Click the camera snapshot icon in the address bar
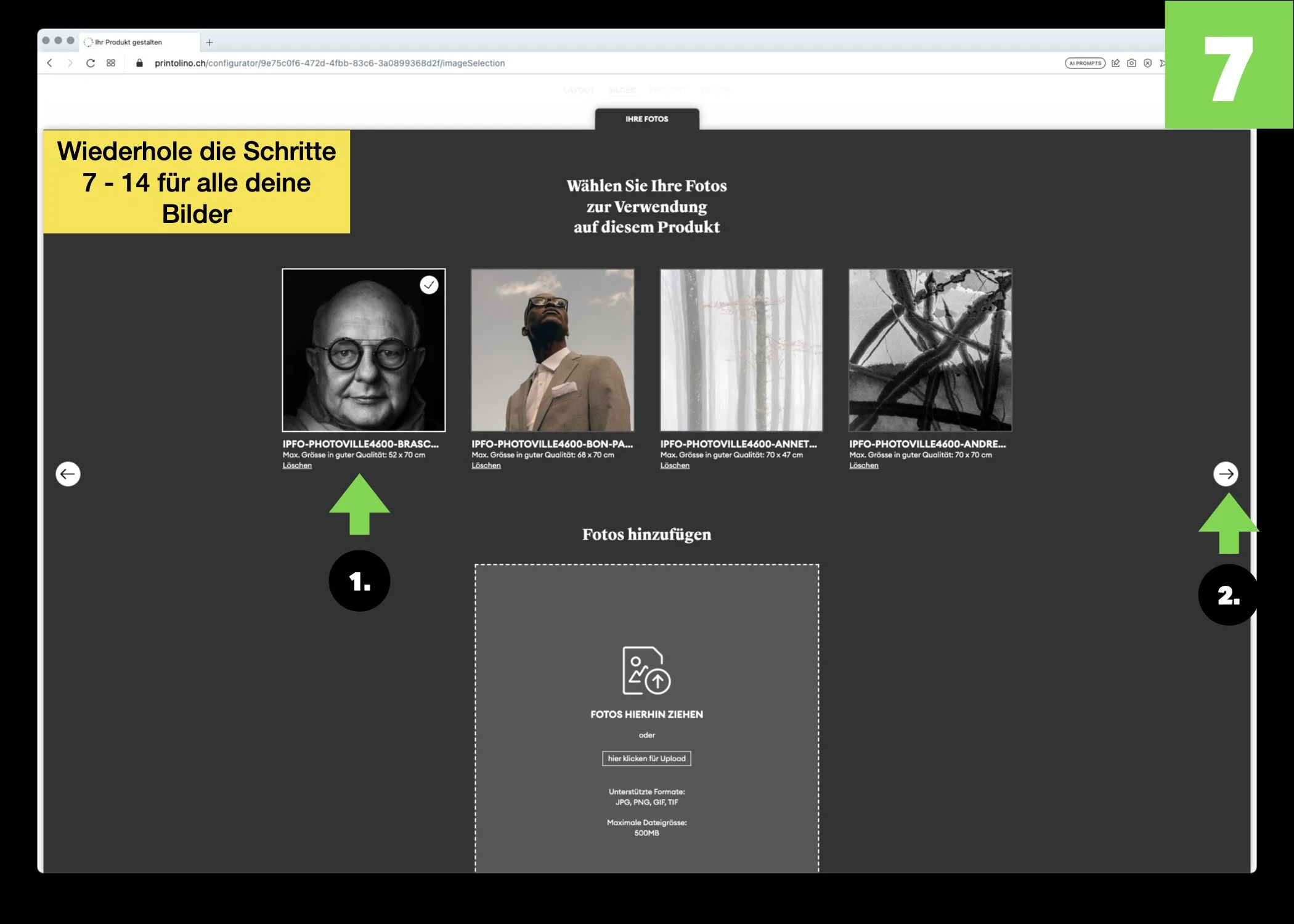The height and width of the screenshot is (924, 1294). pos(1131,63)
